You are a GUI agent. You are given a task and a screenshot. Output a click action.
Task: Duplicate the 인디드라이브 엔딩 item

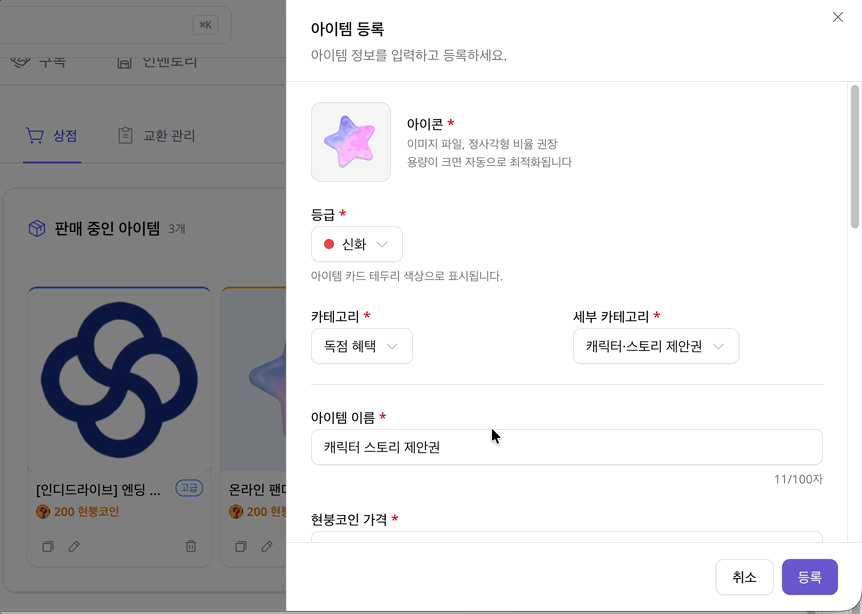coord(47,547)
